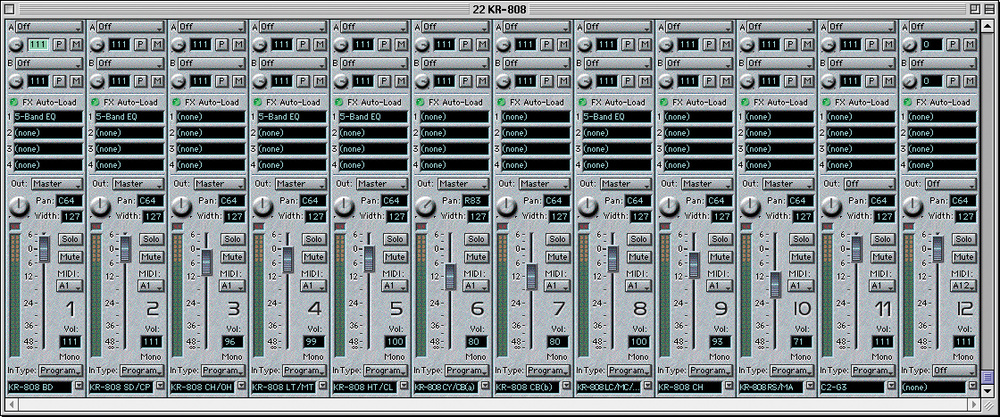Open the MIDI 'A1' dropdown on channel 8
Image resolution: width=1000 pixels, height=417 pixels.
[637, 286]
